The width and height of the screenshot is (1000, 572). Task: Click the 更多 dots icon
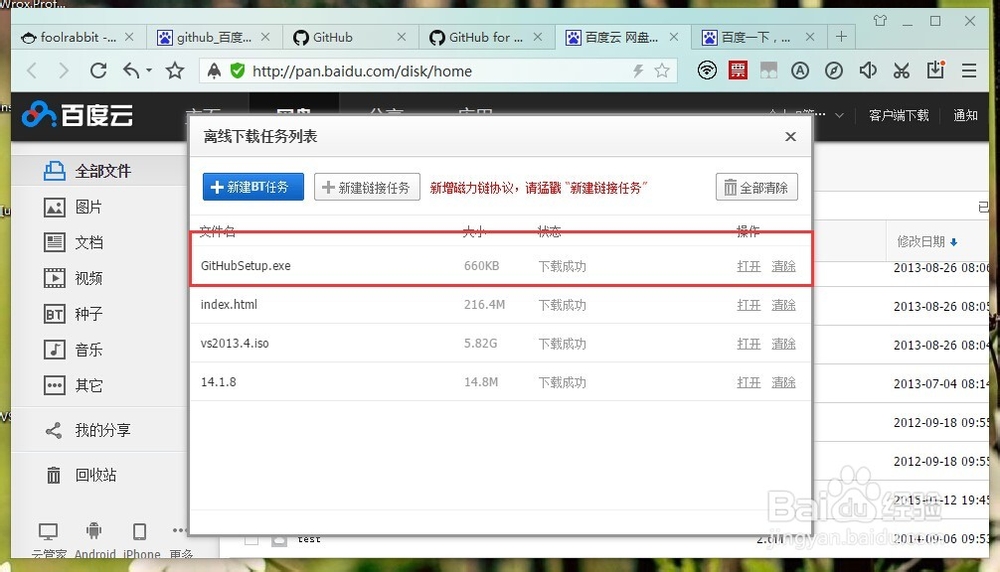179,531
